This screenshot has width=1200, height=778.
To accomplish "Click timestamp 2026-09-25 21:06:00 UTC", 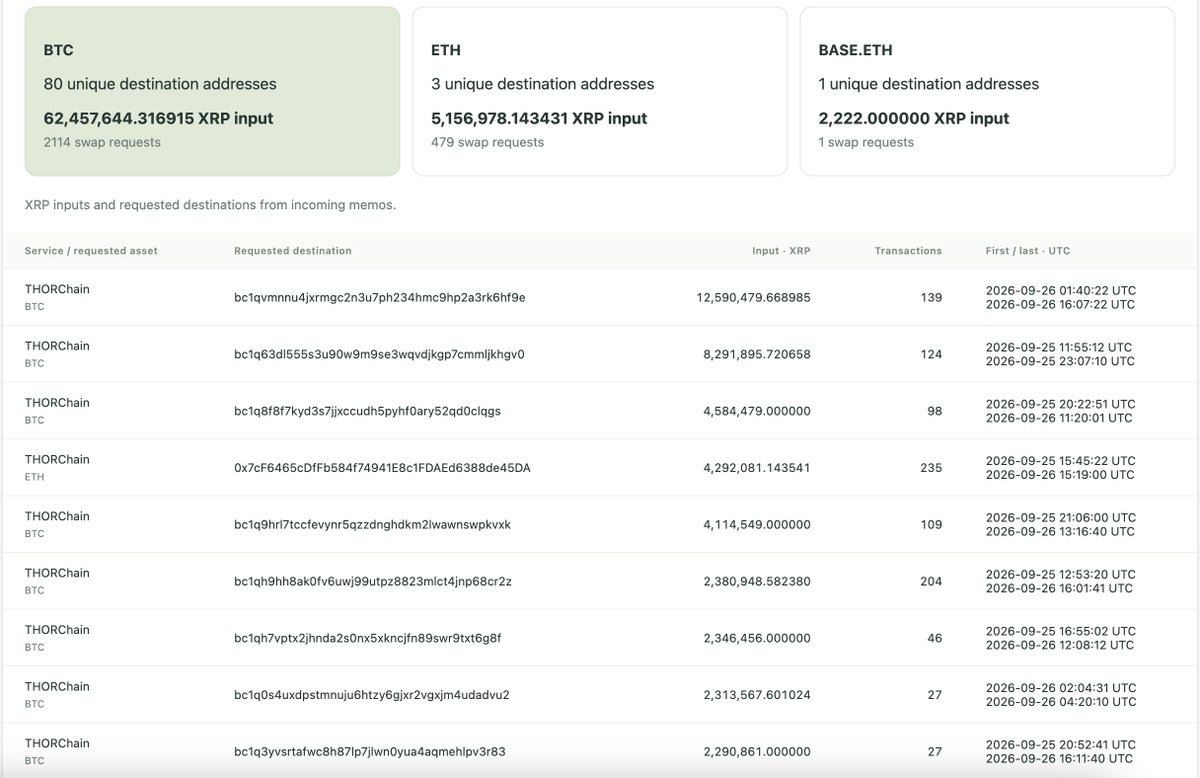I will coord(1060,518).
